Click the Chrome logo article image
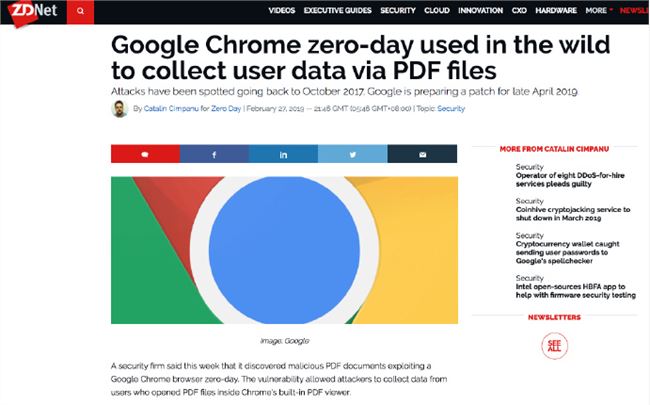Screen dimensions: 650x405 (x=284, y=250)
